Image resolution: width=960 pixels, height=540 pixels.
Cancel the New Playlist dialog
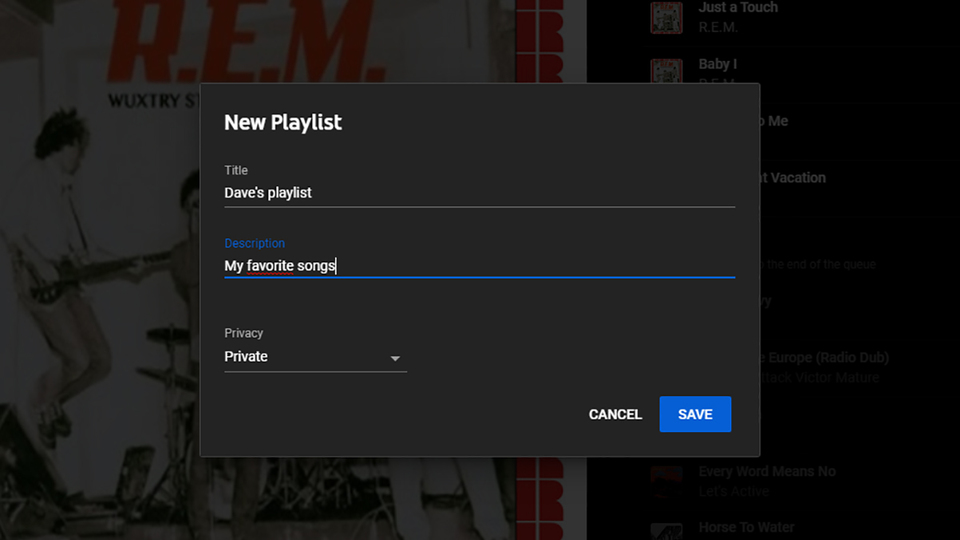[615, 414]
